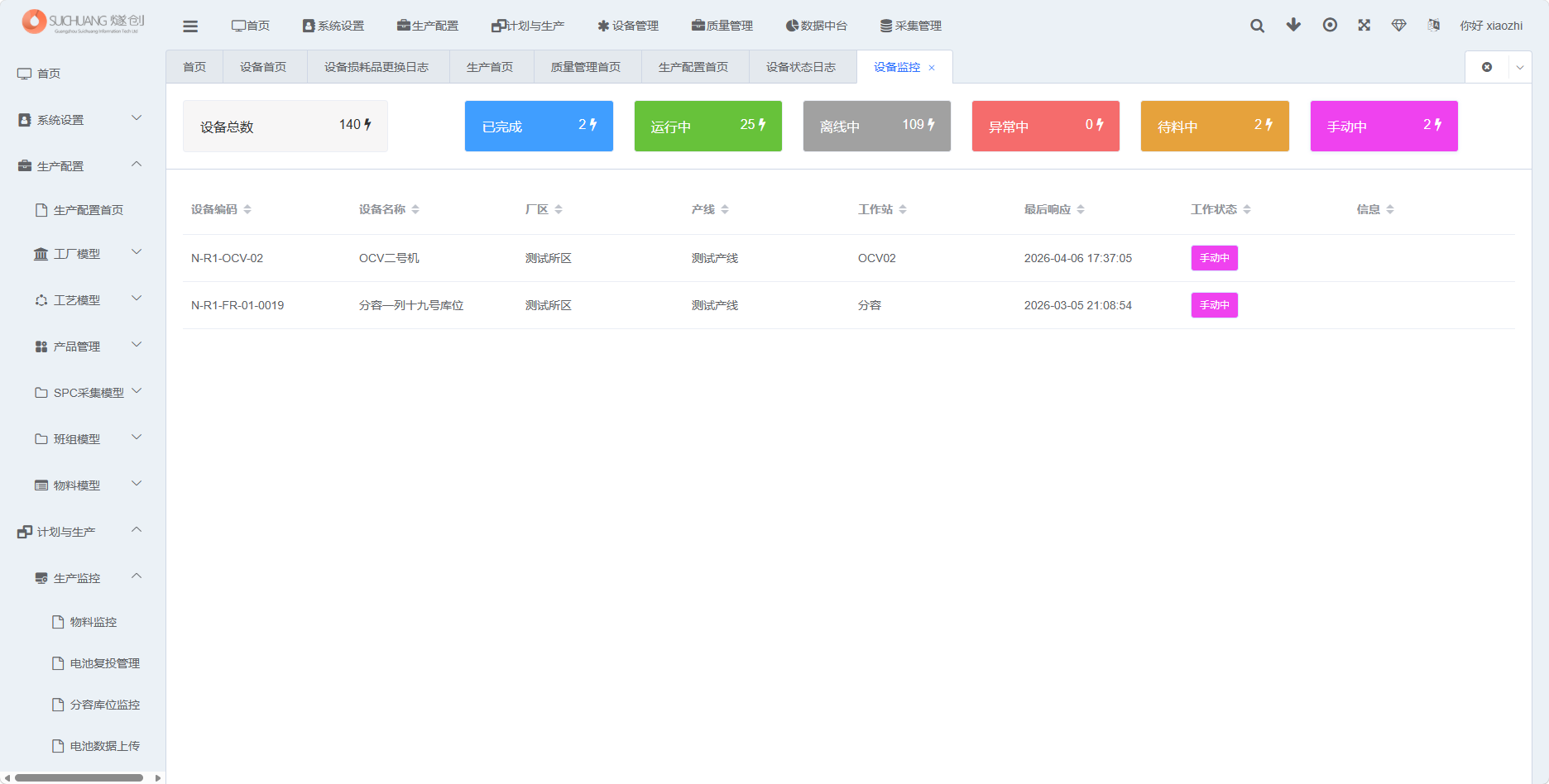Switch to the 生产首页 tab

(490, 67)
